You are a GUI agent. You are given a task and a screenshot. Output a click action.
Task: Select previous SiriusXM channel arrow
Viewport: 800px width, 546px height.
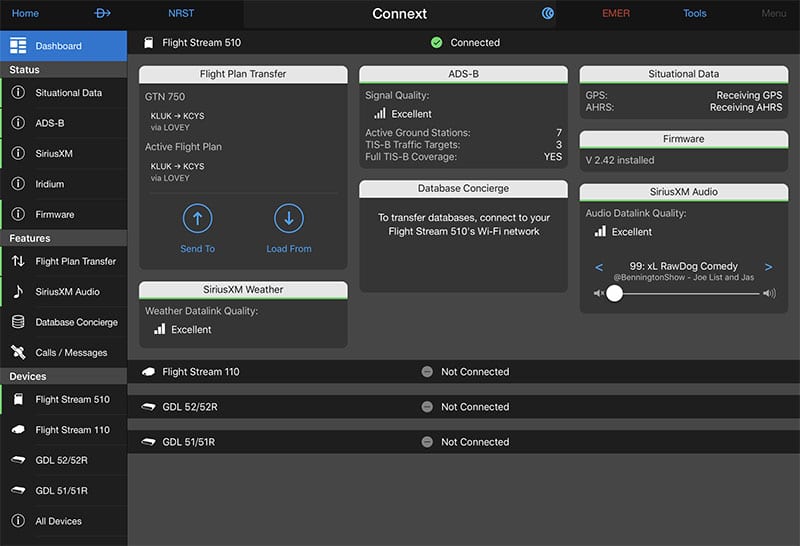tap(599, 267)
